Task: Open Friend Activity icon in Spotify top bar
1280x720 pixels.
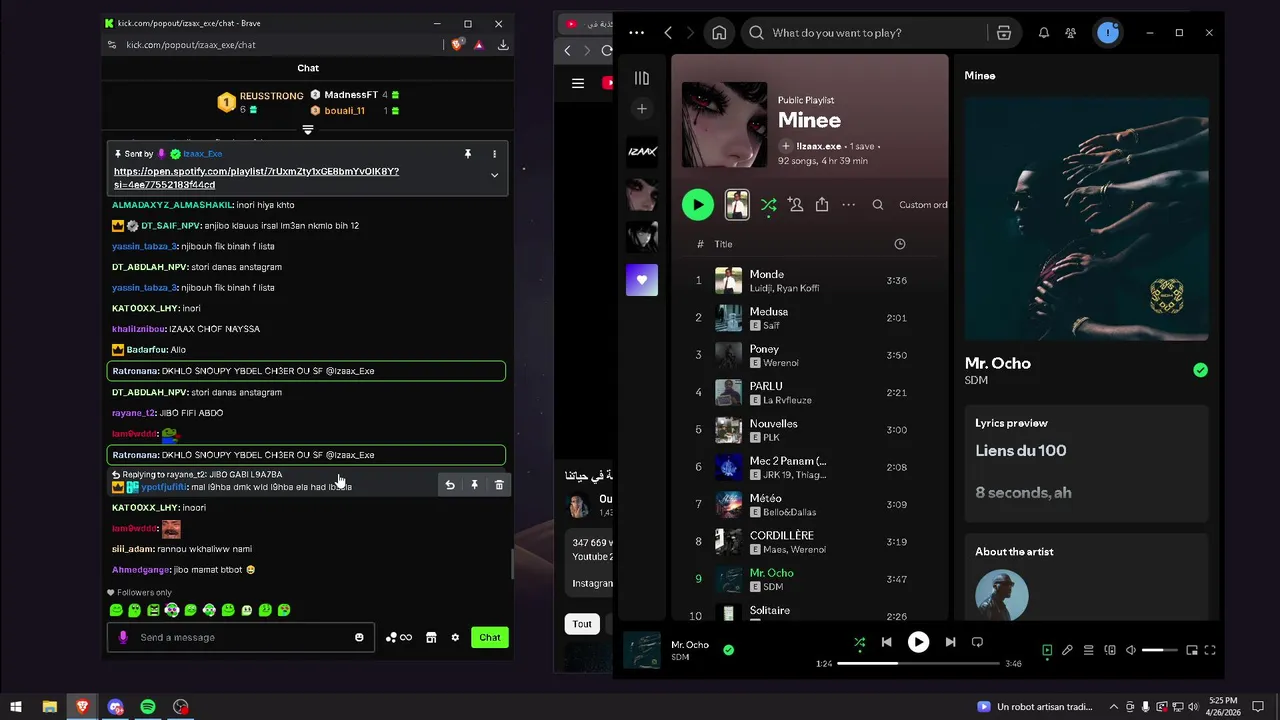Action: click(x=1071, y=33)
